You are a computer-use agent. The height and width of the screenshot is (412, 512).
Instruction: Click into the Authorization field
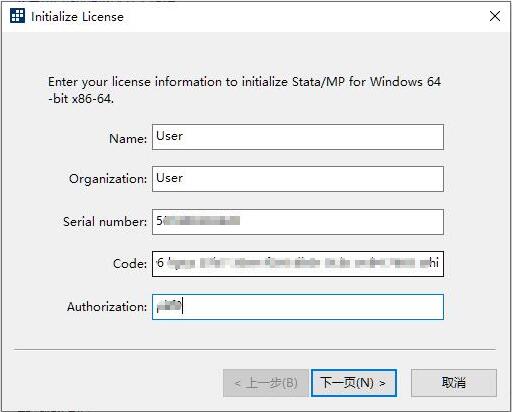(298, 307)
